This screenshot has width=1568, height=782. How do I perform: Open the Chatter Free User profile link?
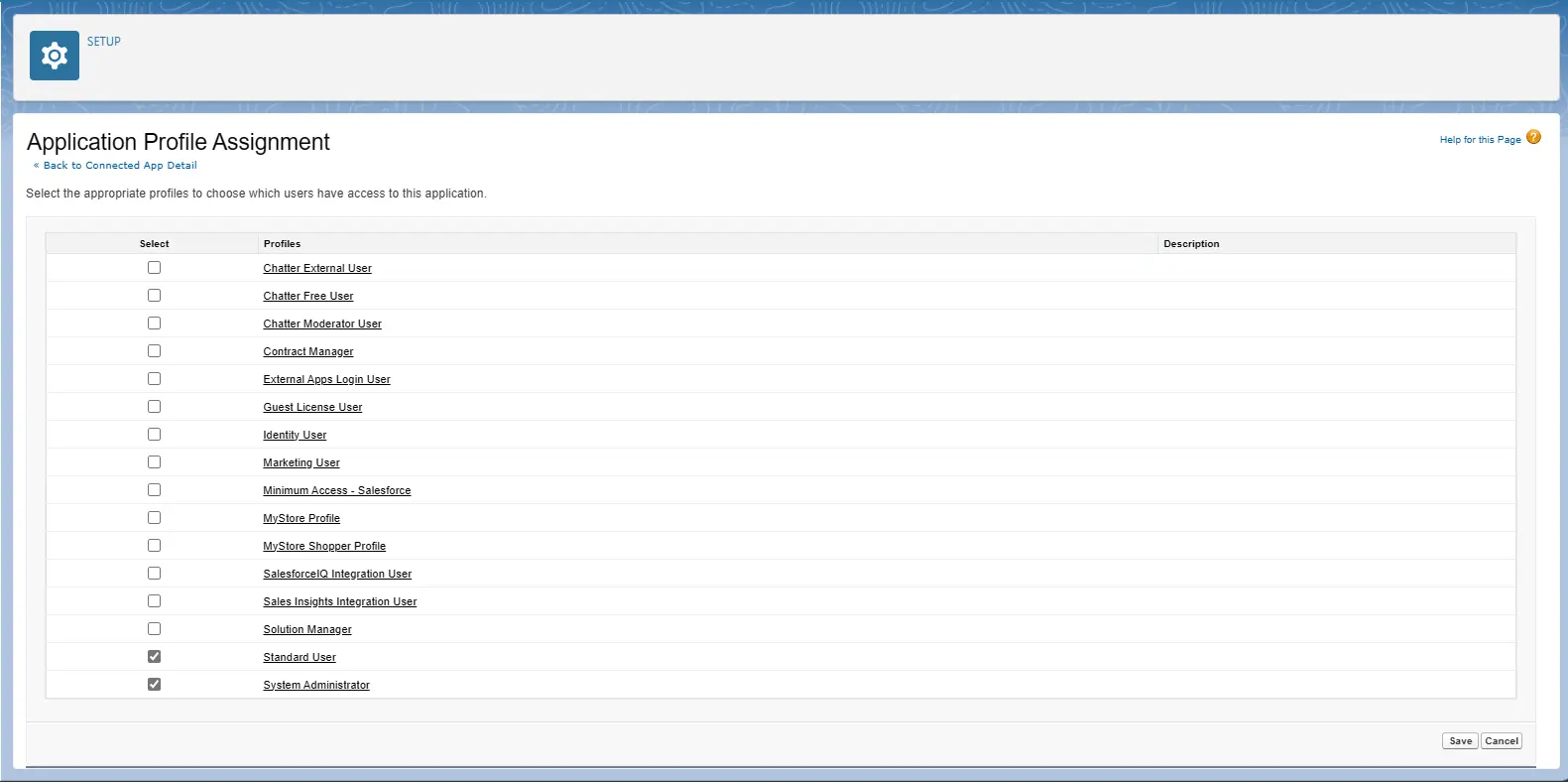click(308, 296)
